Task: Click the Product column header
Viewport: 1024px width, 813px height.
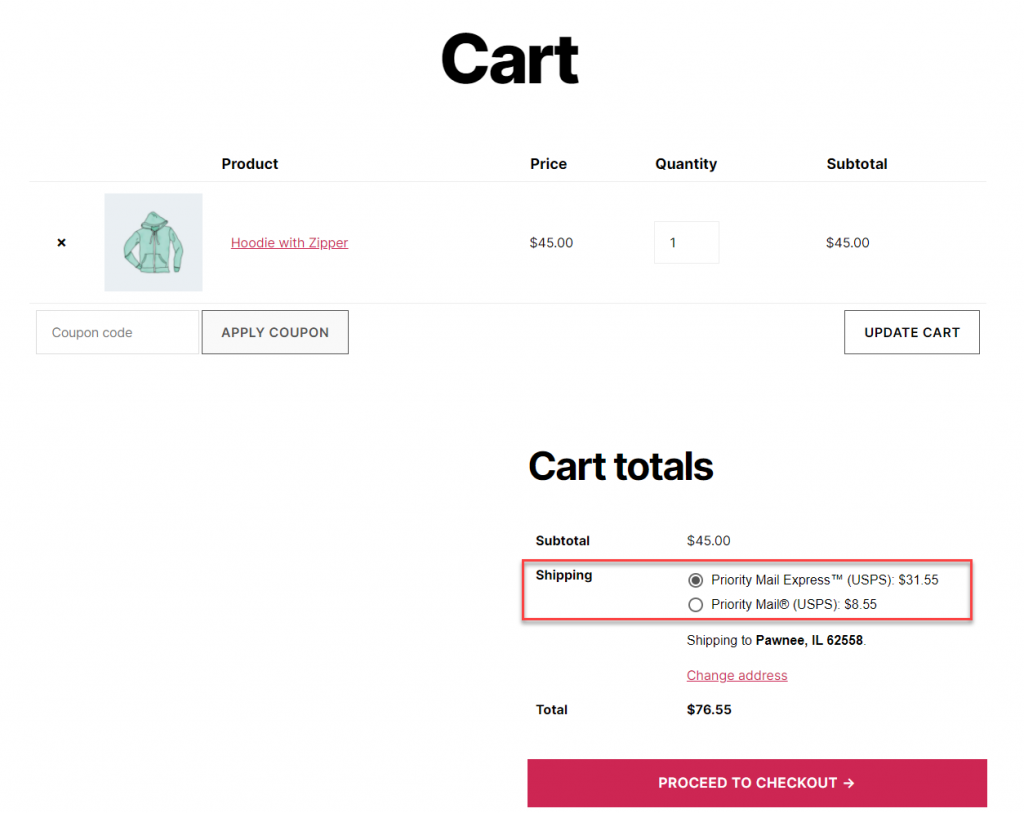Action: pyautogui.click(x=249, y=164)
